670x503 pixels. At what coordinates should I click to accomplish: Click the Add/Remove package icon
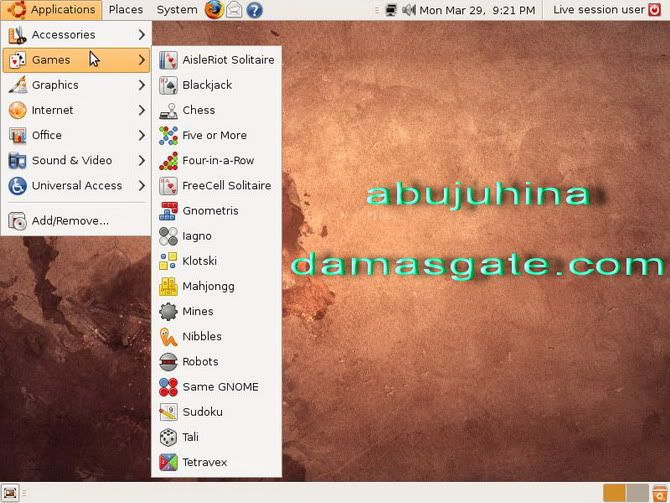[18, 221]
